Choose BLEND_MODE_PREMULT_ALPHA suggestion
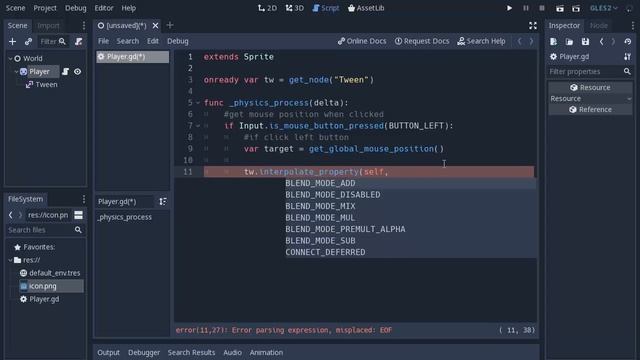 click(x=410, y=229)
